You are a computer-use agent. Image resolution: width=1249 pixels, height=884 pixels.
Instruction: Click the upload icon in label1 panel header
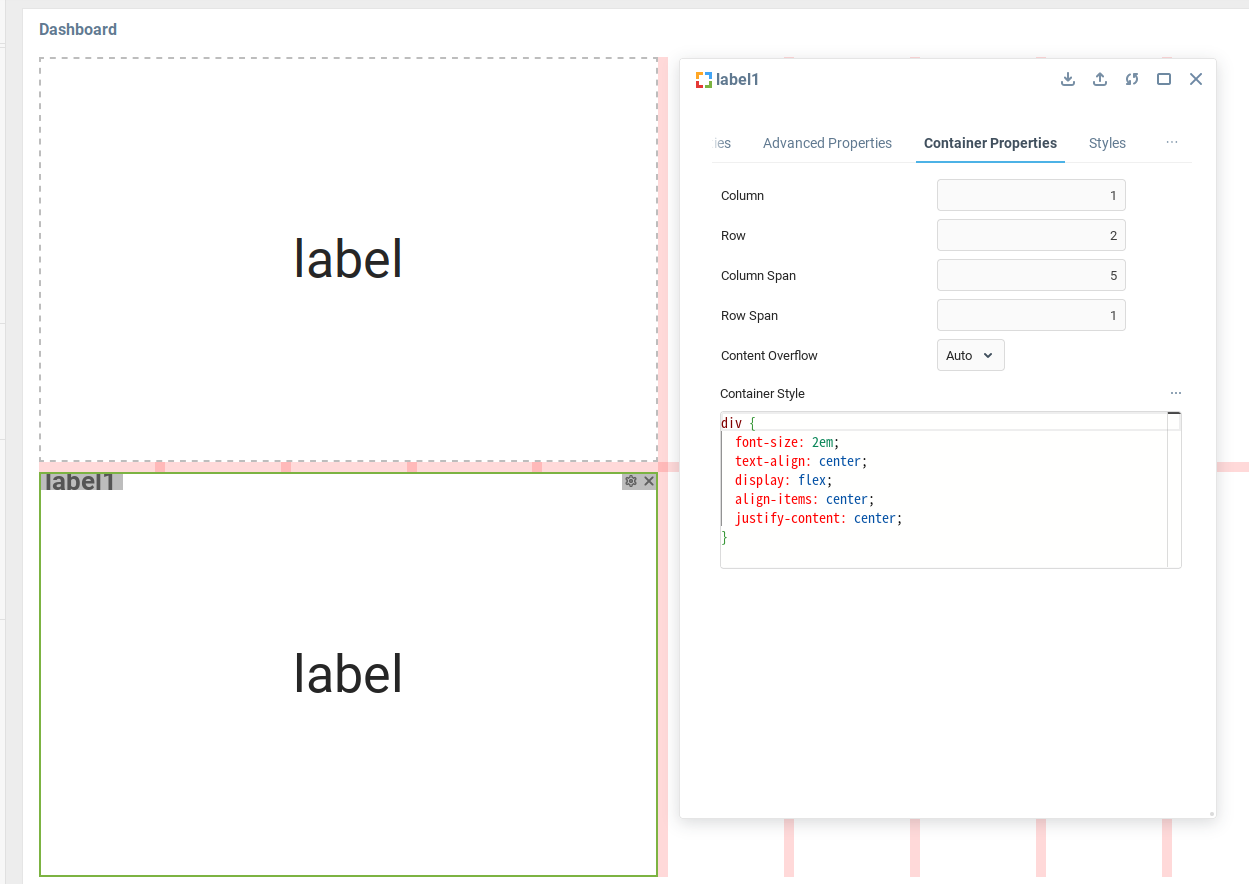point(1100,80)
